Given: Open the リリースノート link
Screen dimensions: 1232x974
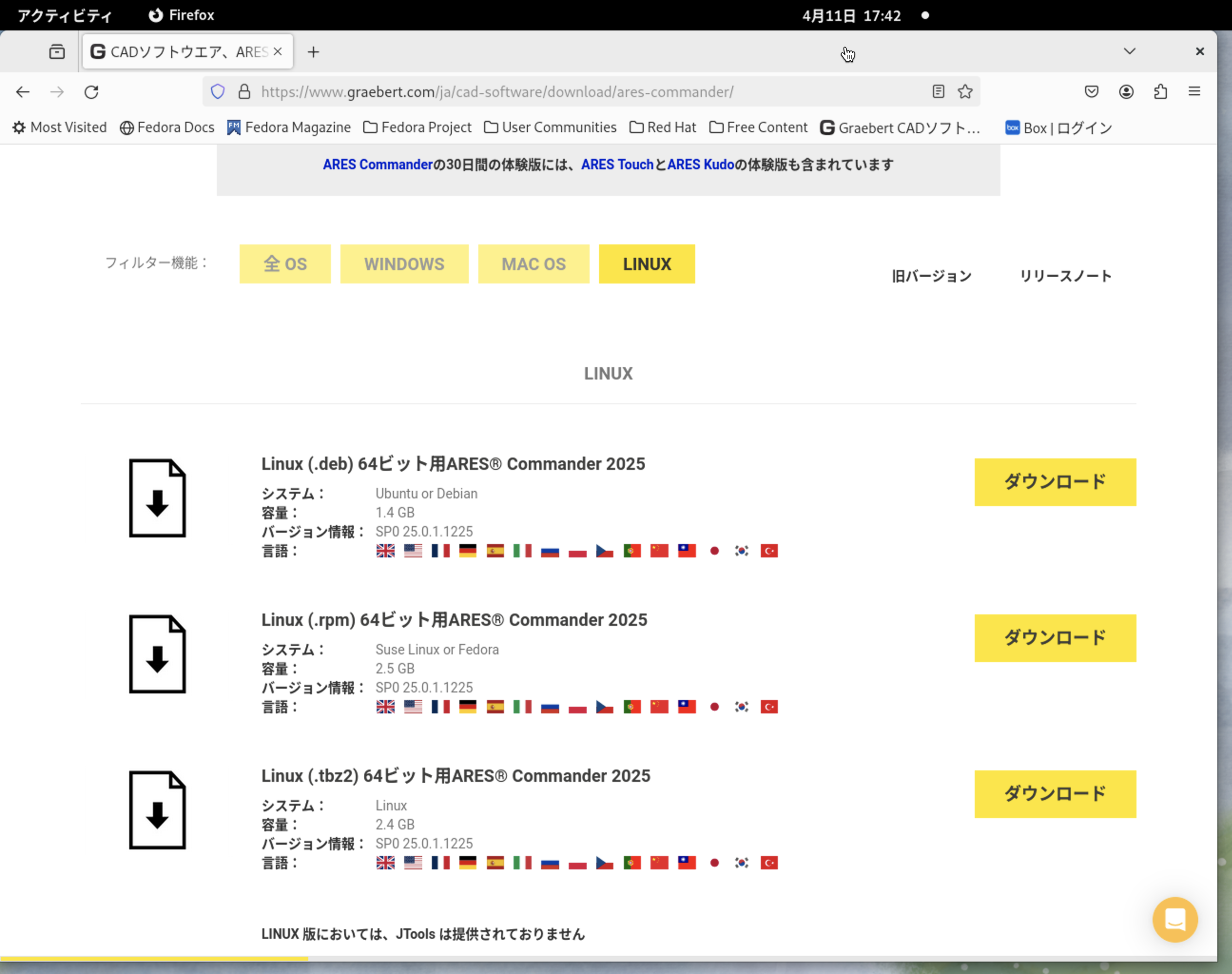Looking at the screenshot, I should click(x=1066, y=276).
